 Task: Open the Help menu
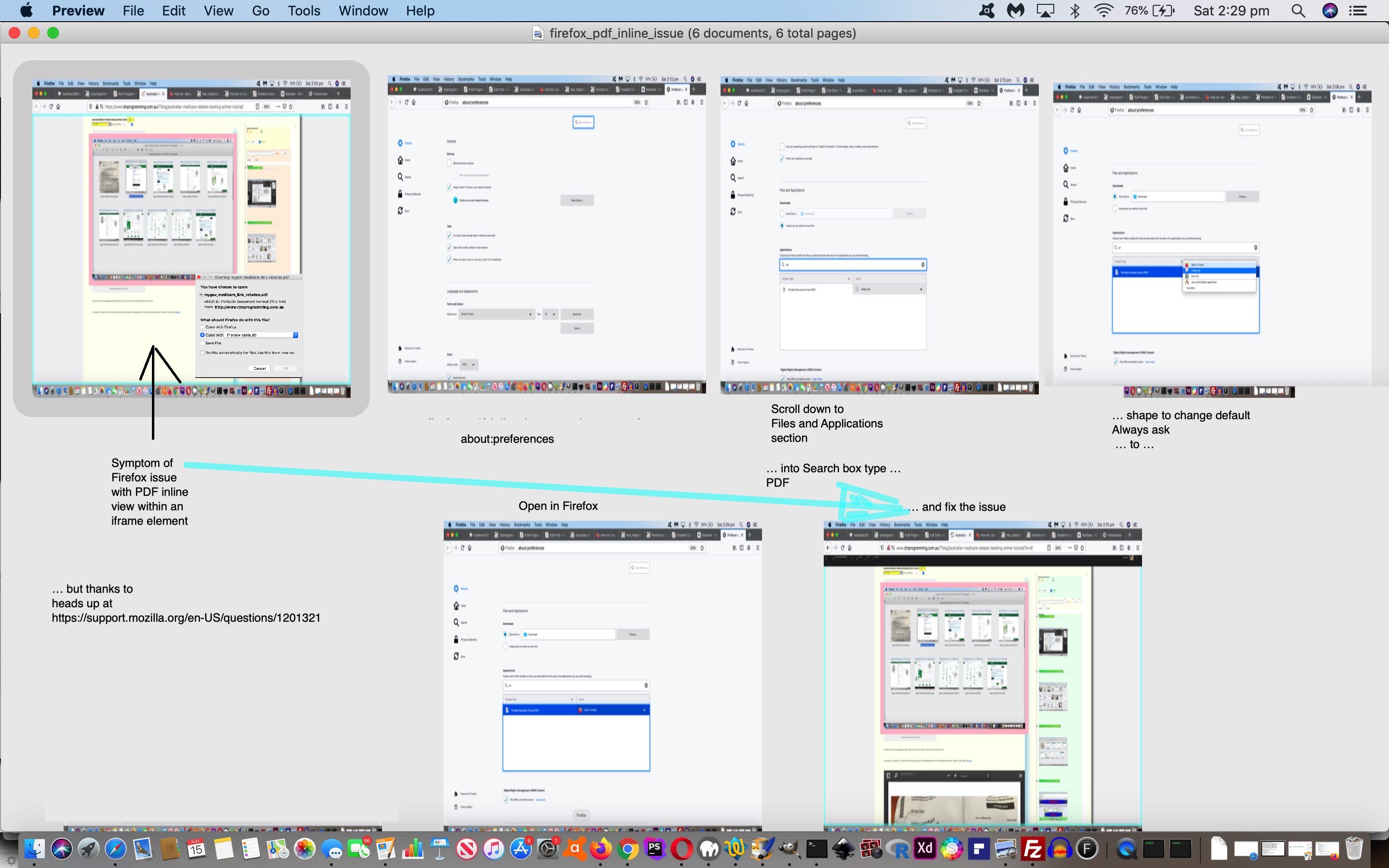point(420,11)
